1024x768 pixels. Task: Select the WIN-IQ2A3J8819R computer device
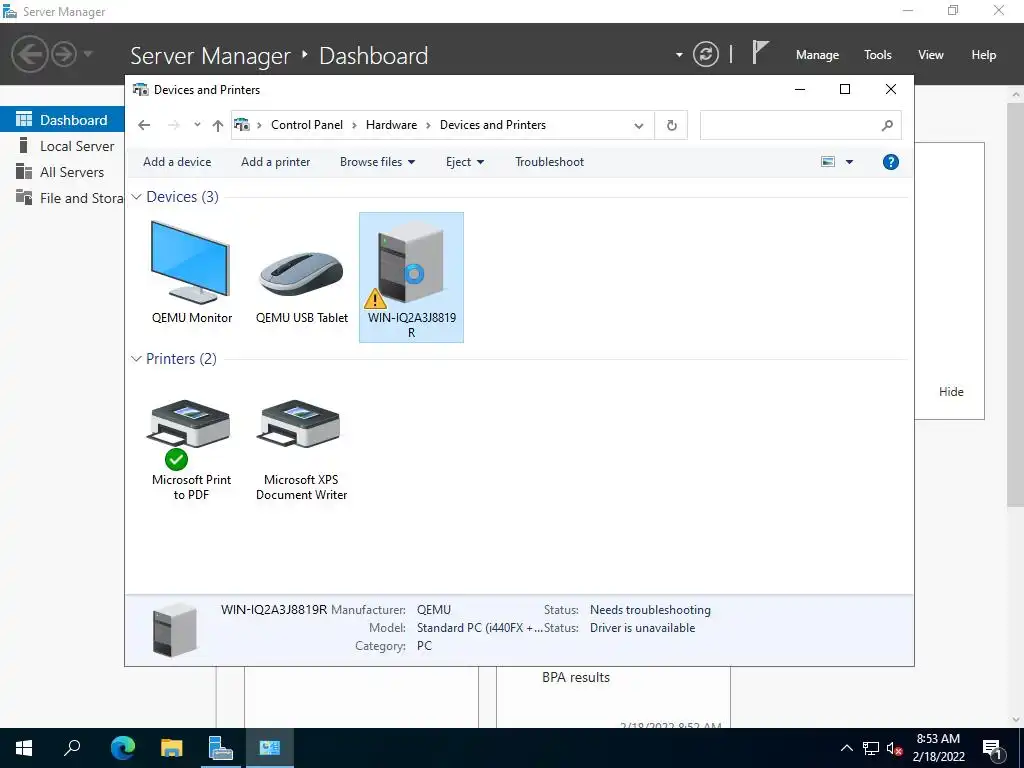point(411,277)
